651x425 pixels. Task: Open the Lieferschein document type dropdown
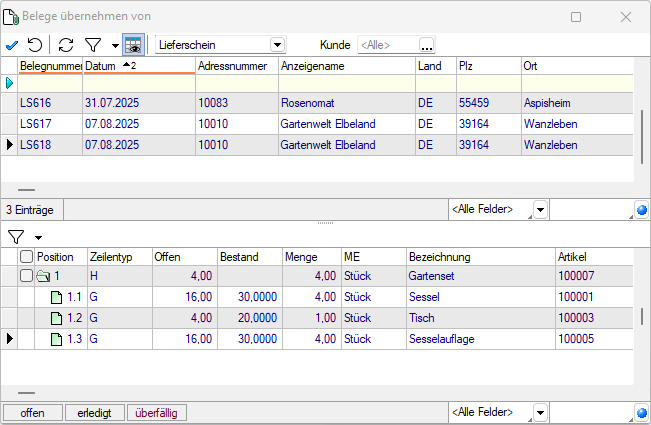click(277, 45)
